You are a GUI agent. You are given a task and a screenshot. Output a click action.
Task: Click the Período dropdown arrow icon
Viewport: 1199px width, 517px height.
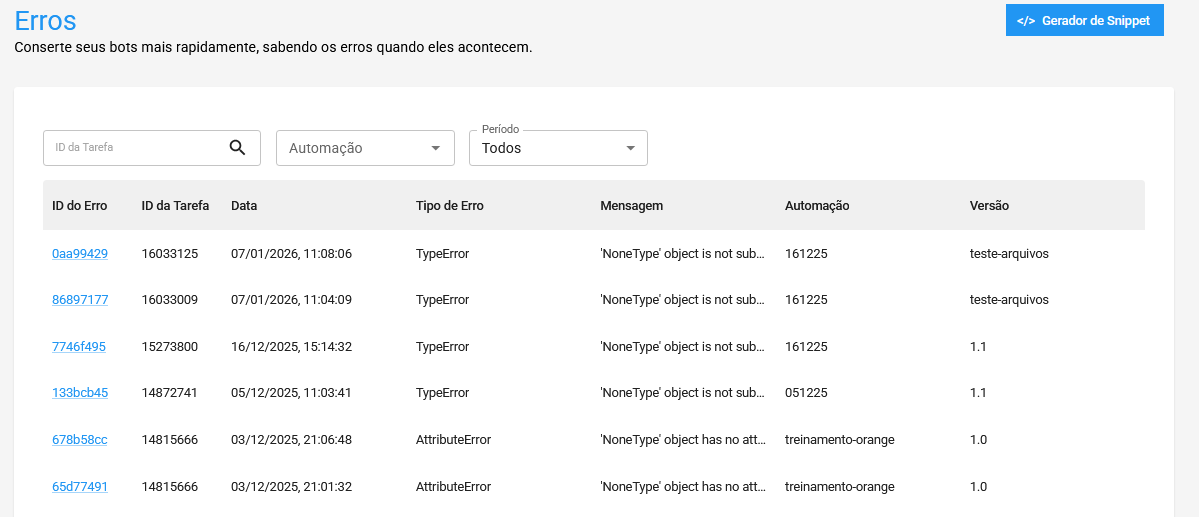630,148
